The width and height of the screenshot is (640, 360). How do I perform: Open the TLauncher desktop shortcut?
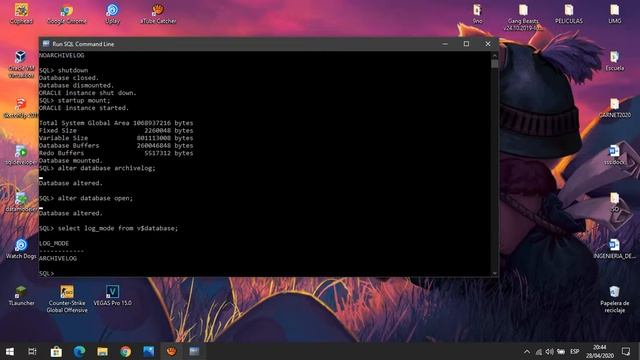(21, 296)
